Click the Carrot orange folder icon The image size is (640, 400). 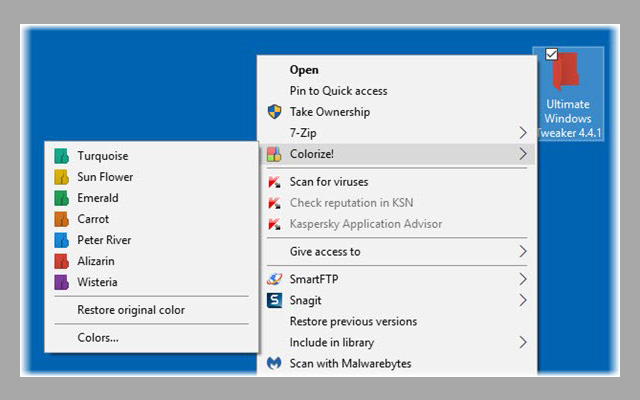tap(61, 219)
